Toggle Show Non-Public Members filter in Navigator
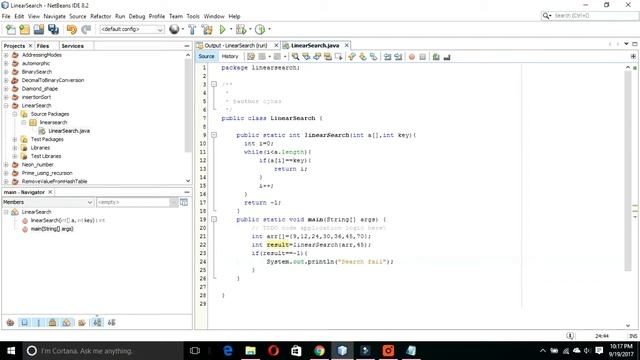Image resolution: width=640 pixels, height=360 pixels. tap(52, 322)
